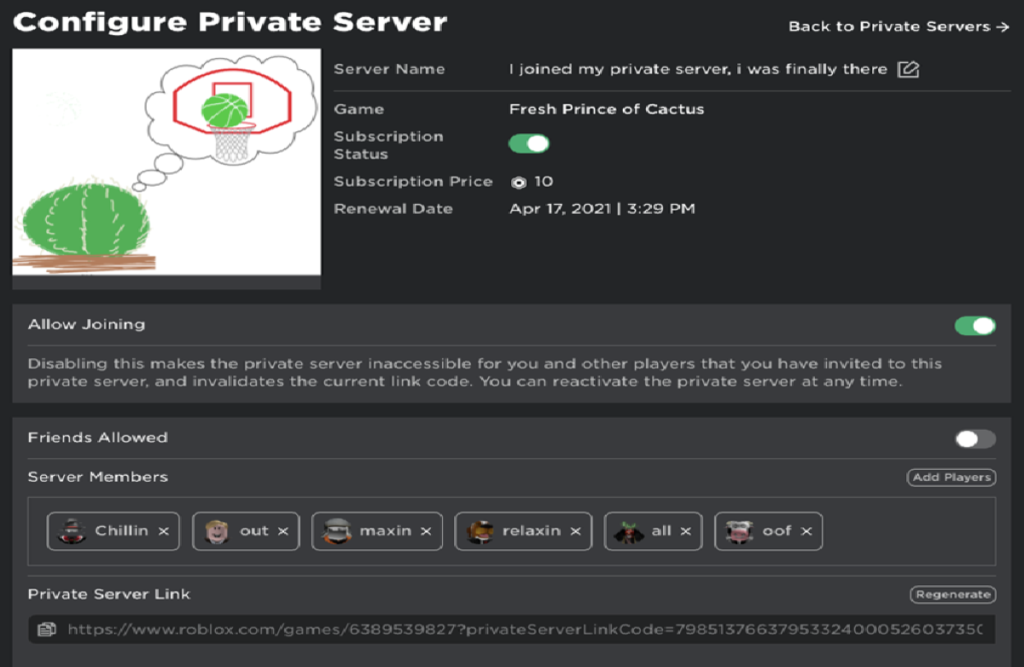This screenshot has height=667, width=1024.
Task: Click the Friends Allowed label
Action: 98,437
